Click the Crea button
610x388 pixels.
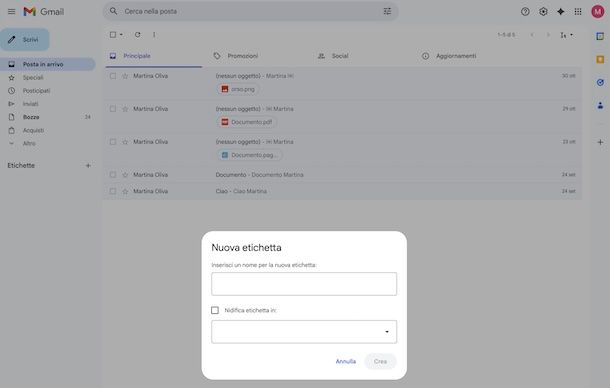(x=380, y=362)
